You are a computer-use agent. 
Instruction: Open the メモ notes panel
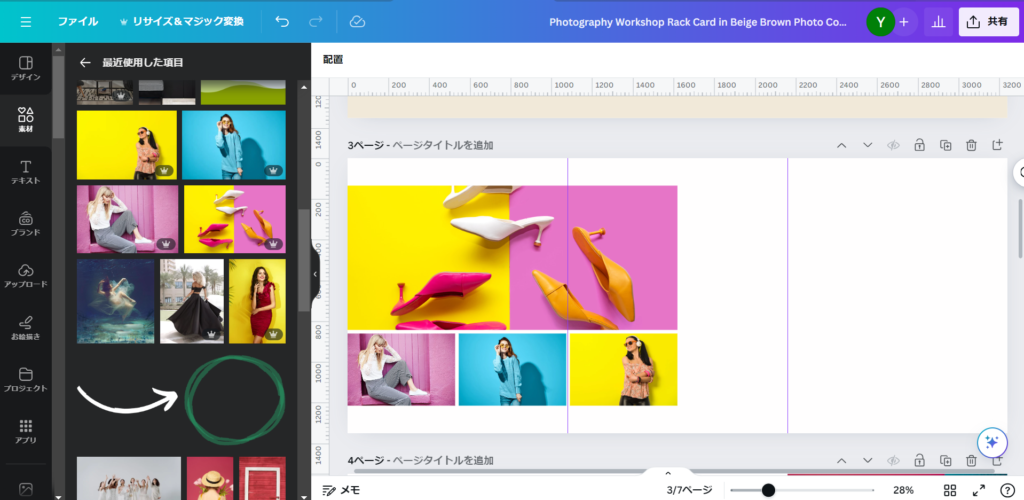tap(341, 490)
